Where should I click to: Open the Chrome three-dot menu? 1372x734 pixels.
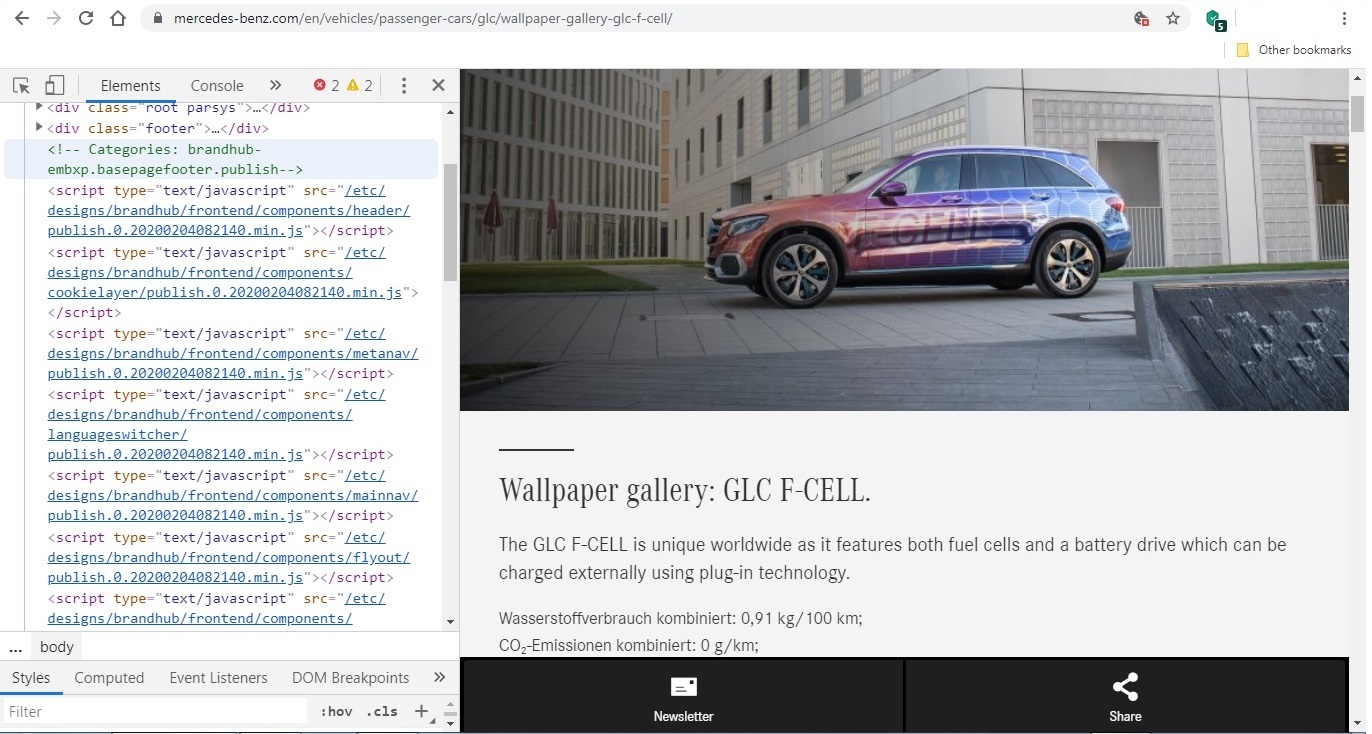(x=1343, y=18)
